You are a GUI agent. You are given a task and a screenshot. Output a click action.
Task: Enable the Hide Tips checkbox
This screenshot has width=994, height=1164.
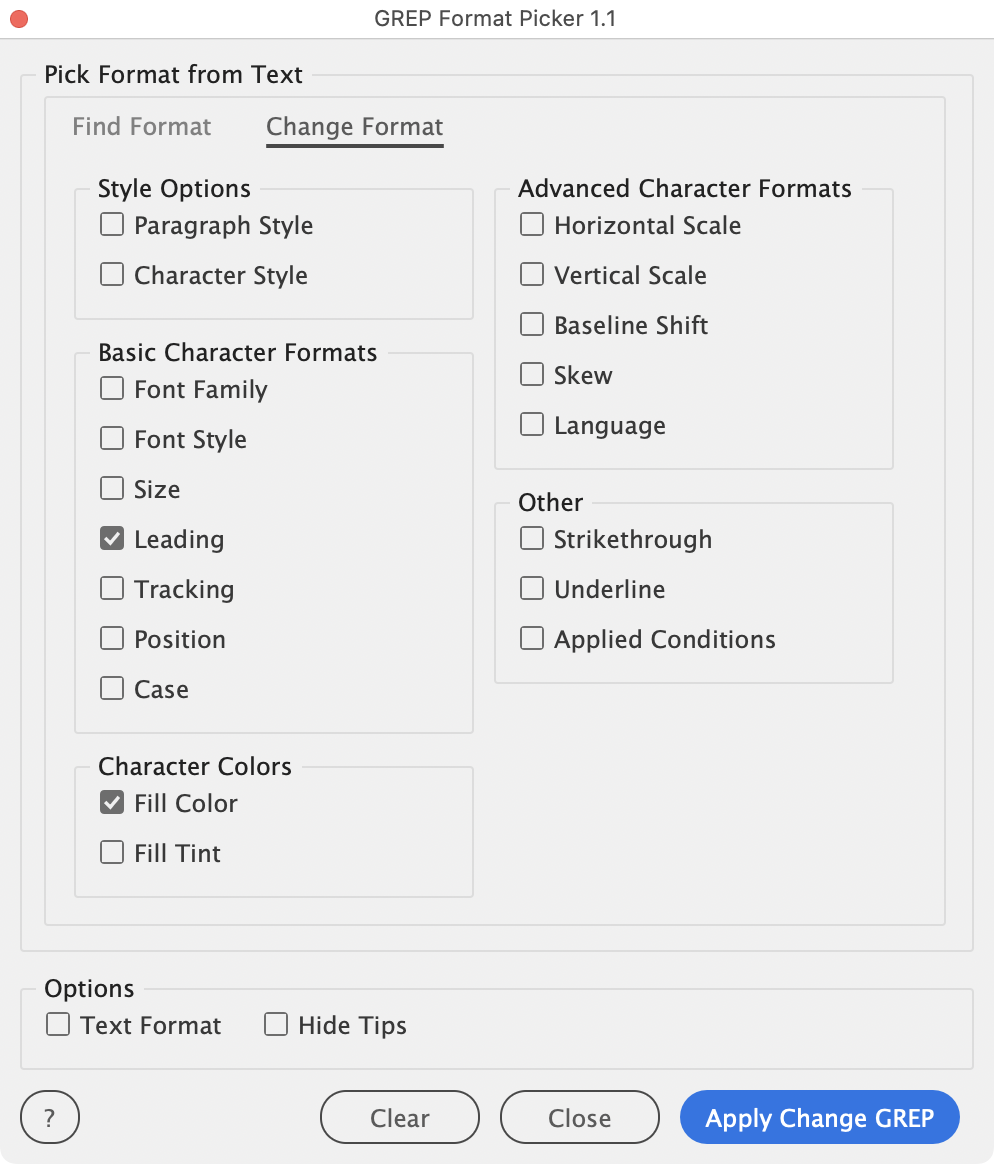[276, 1025]
